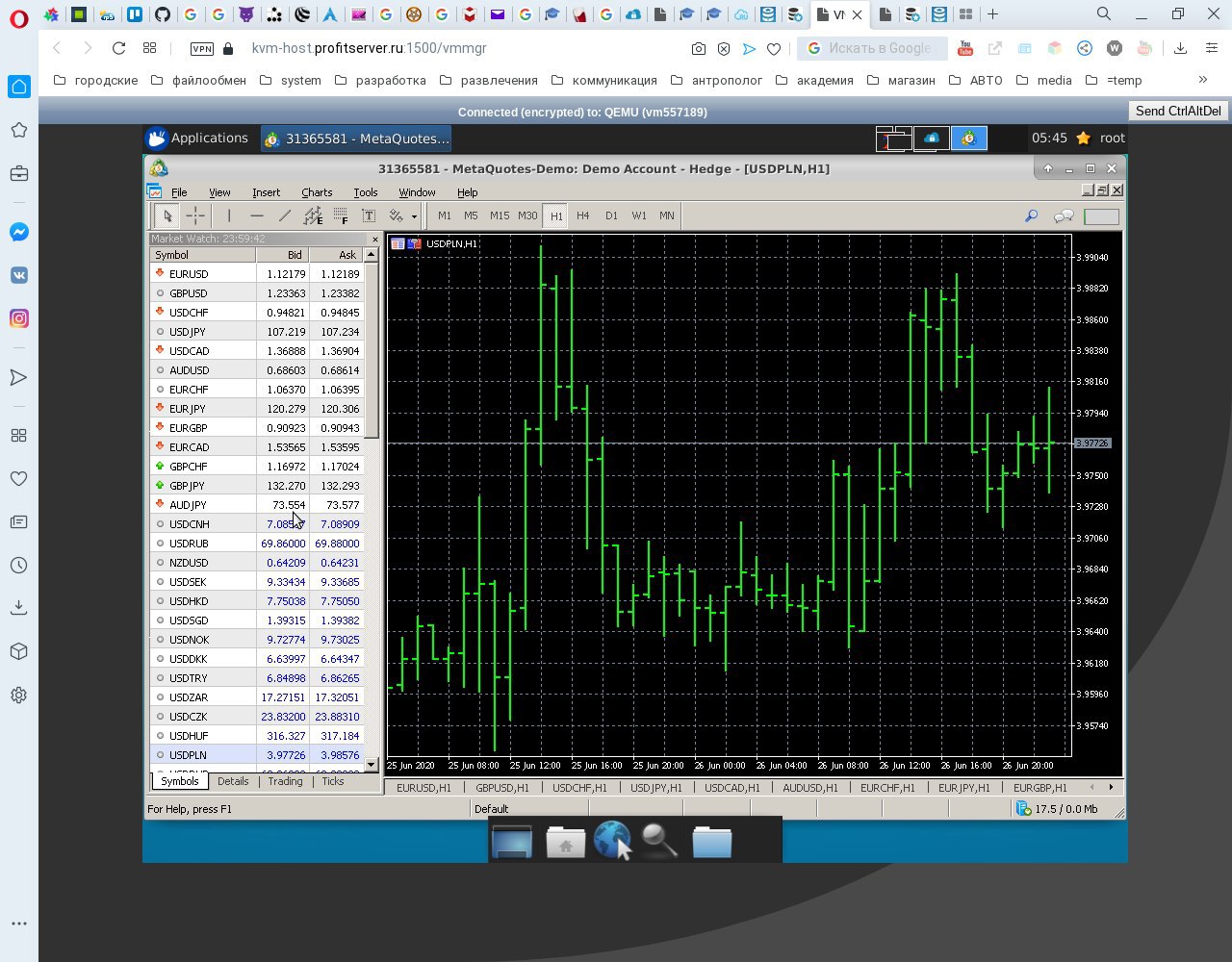Open the File menu
Screen dimensions: 1232x962
pos(179,192)
